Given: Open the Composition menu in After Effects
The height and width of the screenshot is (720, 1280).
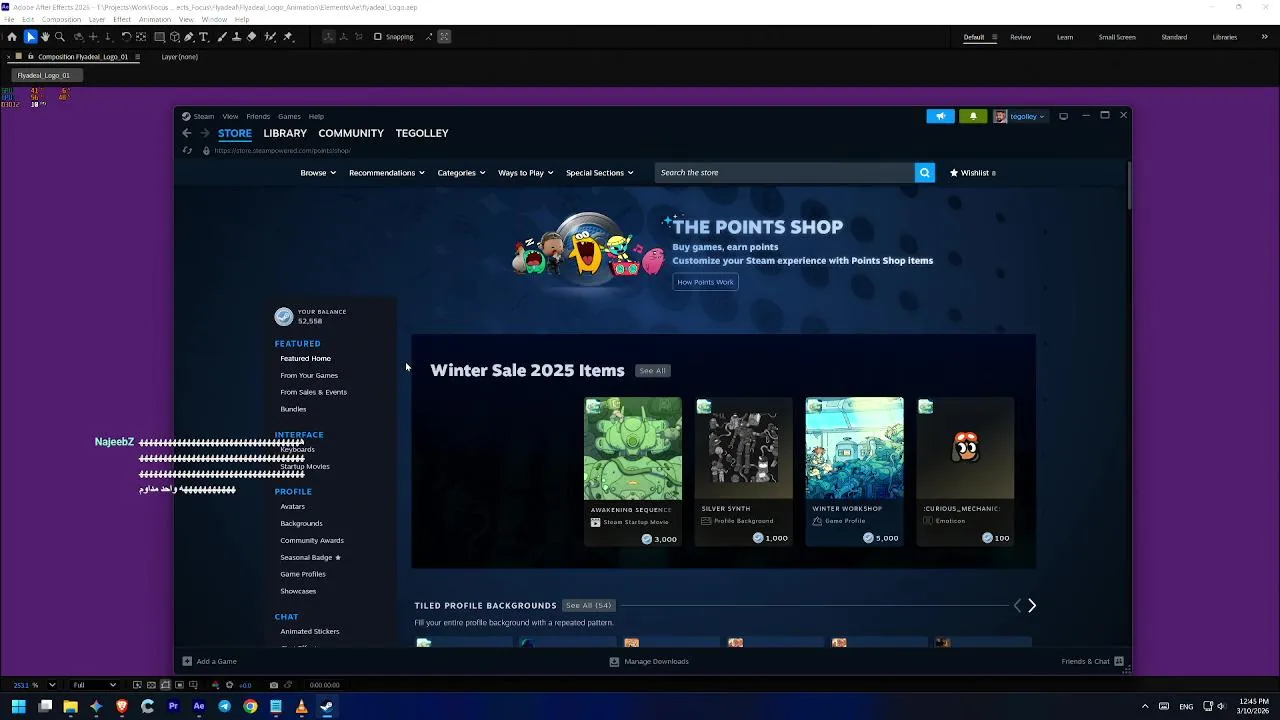Looking at the screenshot, I should point(62,19).
